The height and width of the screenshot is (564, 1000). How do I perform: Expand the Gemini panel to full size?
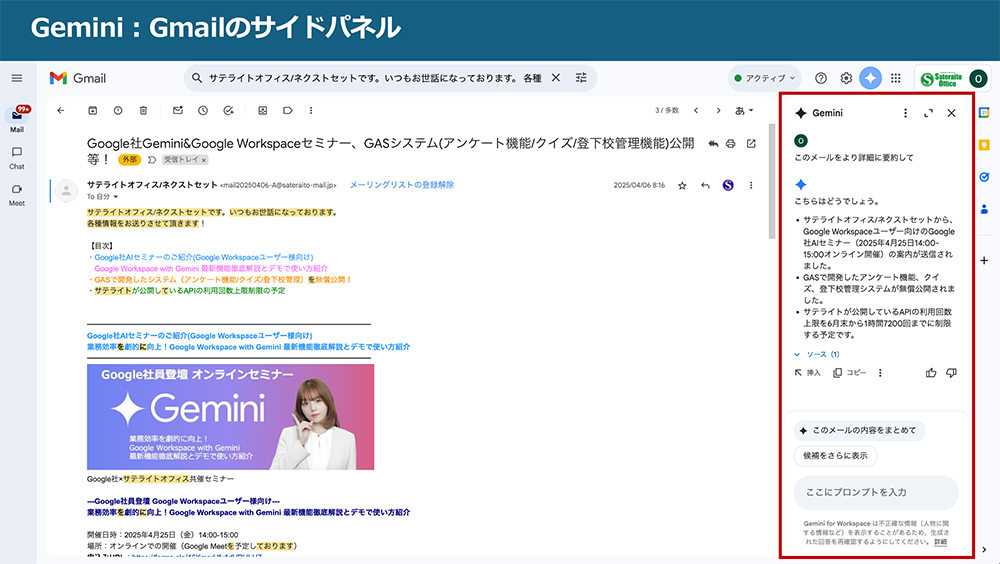(928, 113)
